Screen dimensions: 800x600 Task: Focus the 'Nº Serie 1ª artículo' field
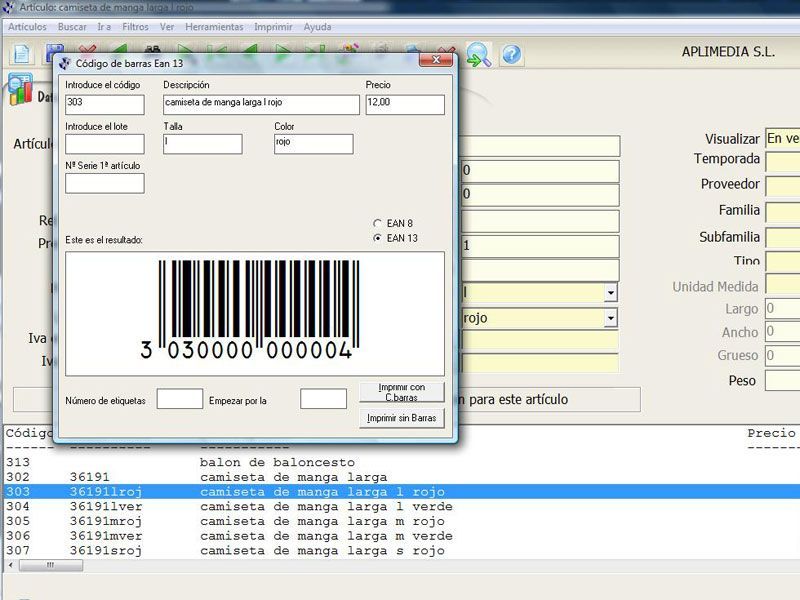(105, 184)
